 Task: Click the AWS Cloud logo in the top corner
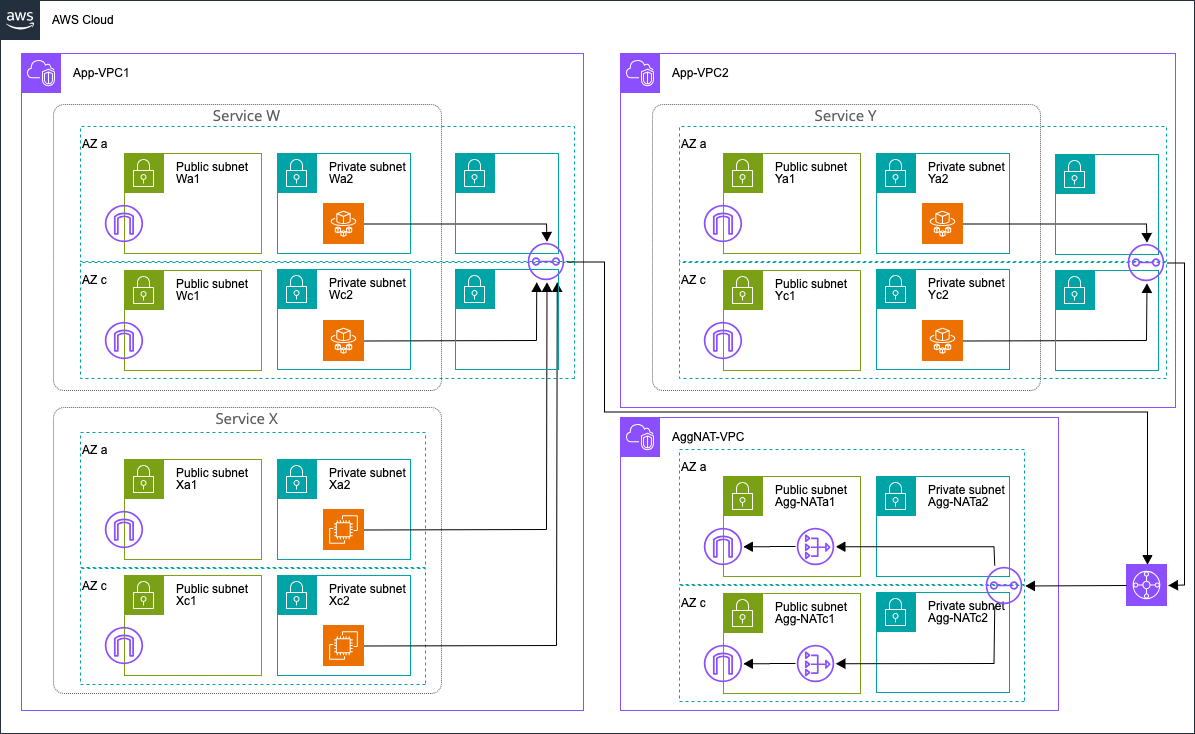click(x=19, y=20)
